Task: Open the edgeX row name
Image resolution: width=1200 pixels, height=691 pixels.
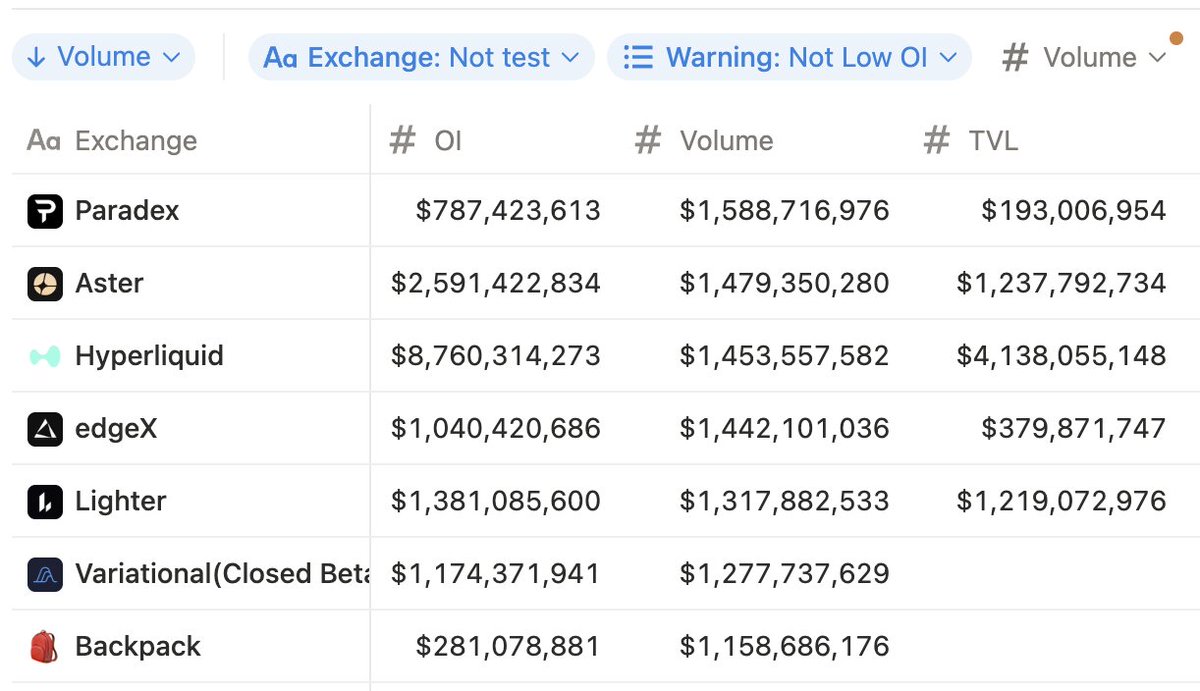Action: click(x=116, y=429)
